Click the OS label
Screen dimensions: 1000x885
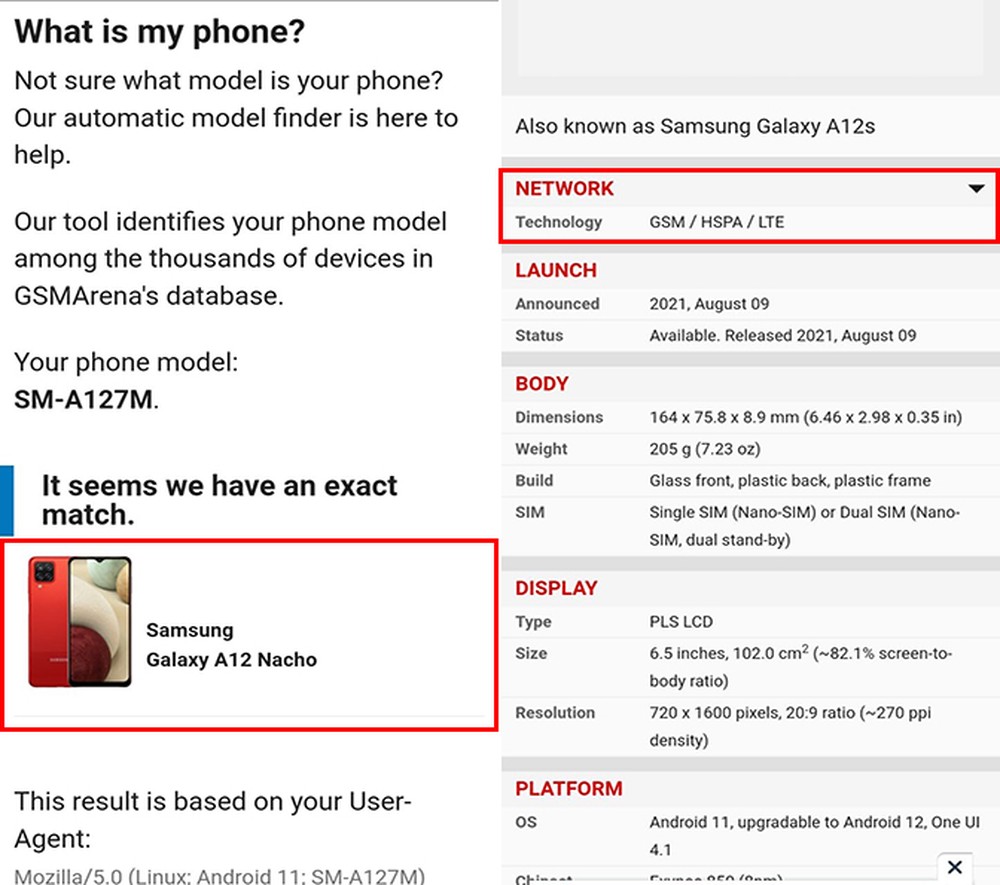(526, 822)
